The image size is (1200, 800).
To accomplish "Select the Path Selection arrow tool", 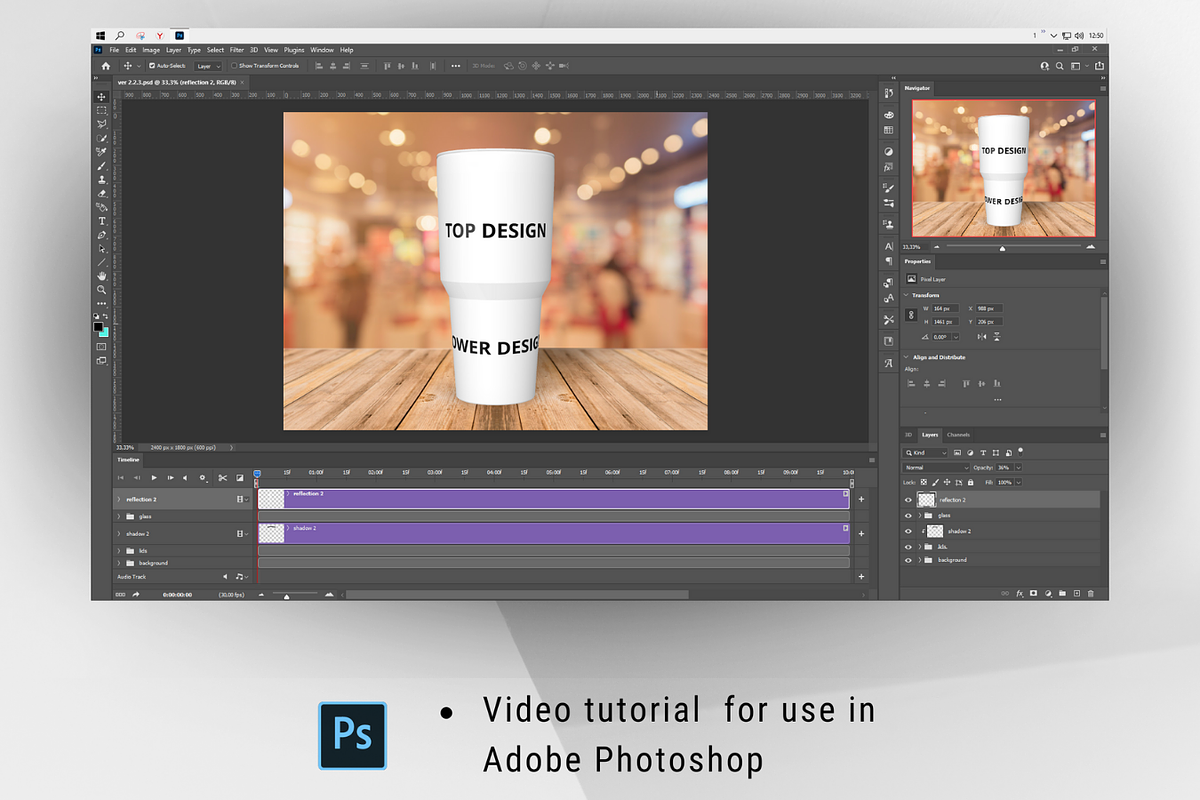I will (x=102, y=249).
